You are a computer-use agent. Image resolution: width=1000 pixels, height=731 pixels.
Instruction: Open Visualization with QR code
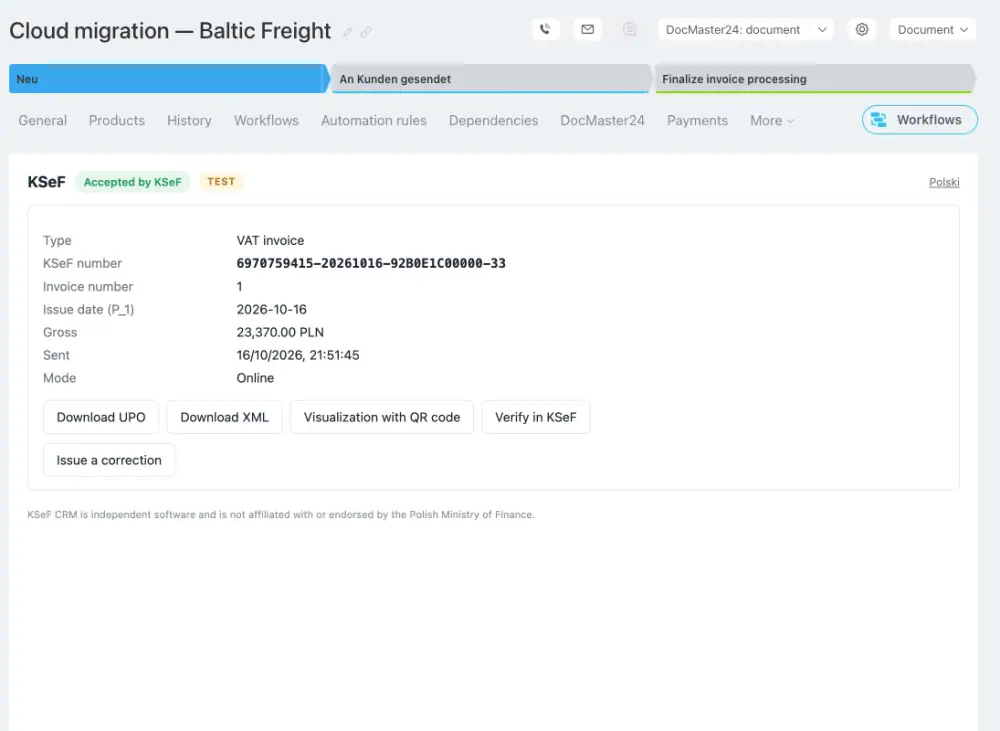[382, 417]
